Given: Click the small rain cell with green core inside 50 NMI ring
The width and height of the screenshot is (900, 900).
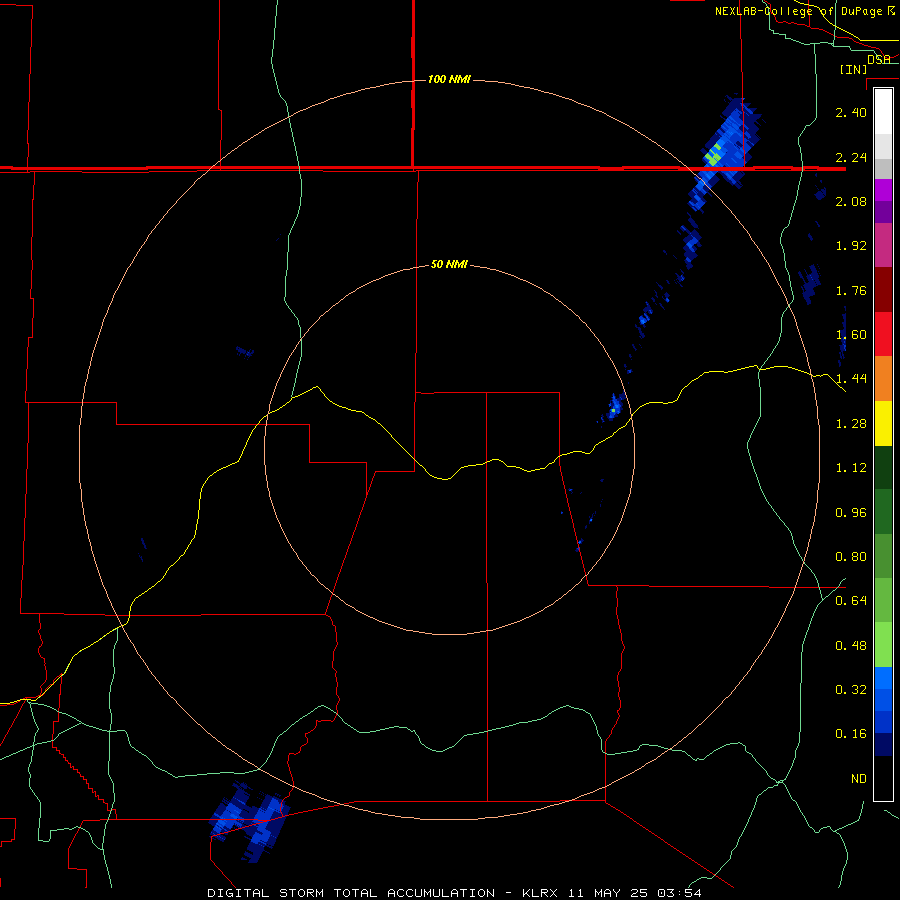Looking at the screenshot, I should [614, 409].
